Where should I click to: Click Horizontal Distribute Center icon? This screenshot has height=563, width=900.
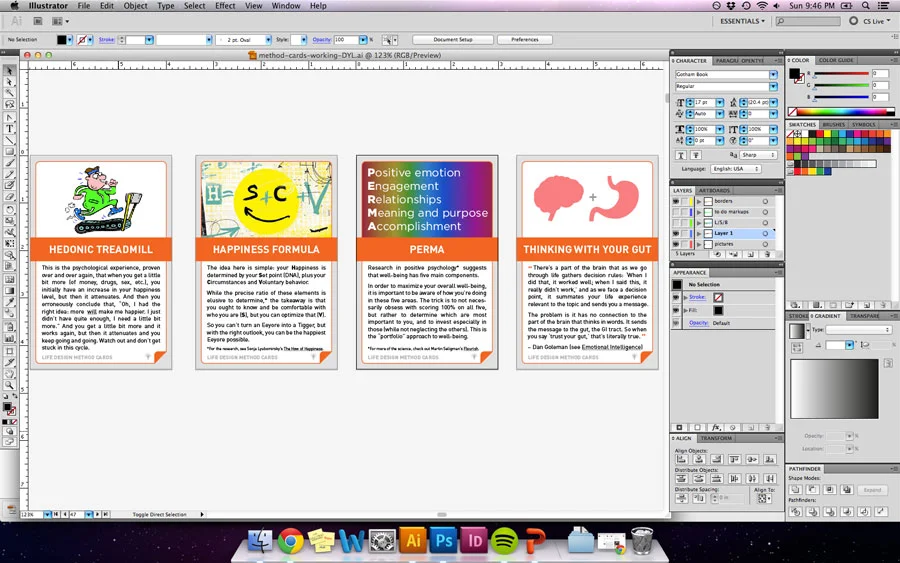(752, 478)
